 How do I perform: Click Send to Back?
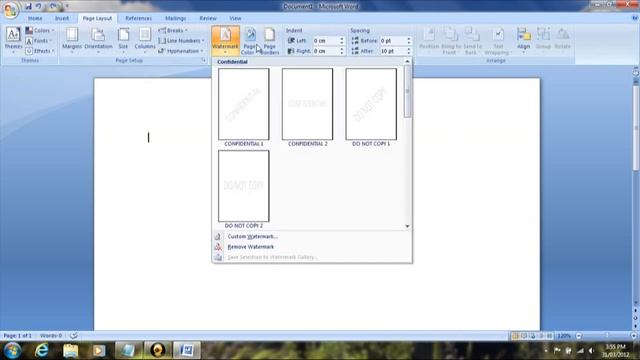[x=471, y=40]
